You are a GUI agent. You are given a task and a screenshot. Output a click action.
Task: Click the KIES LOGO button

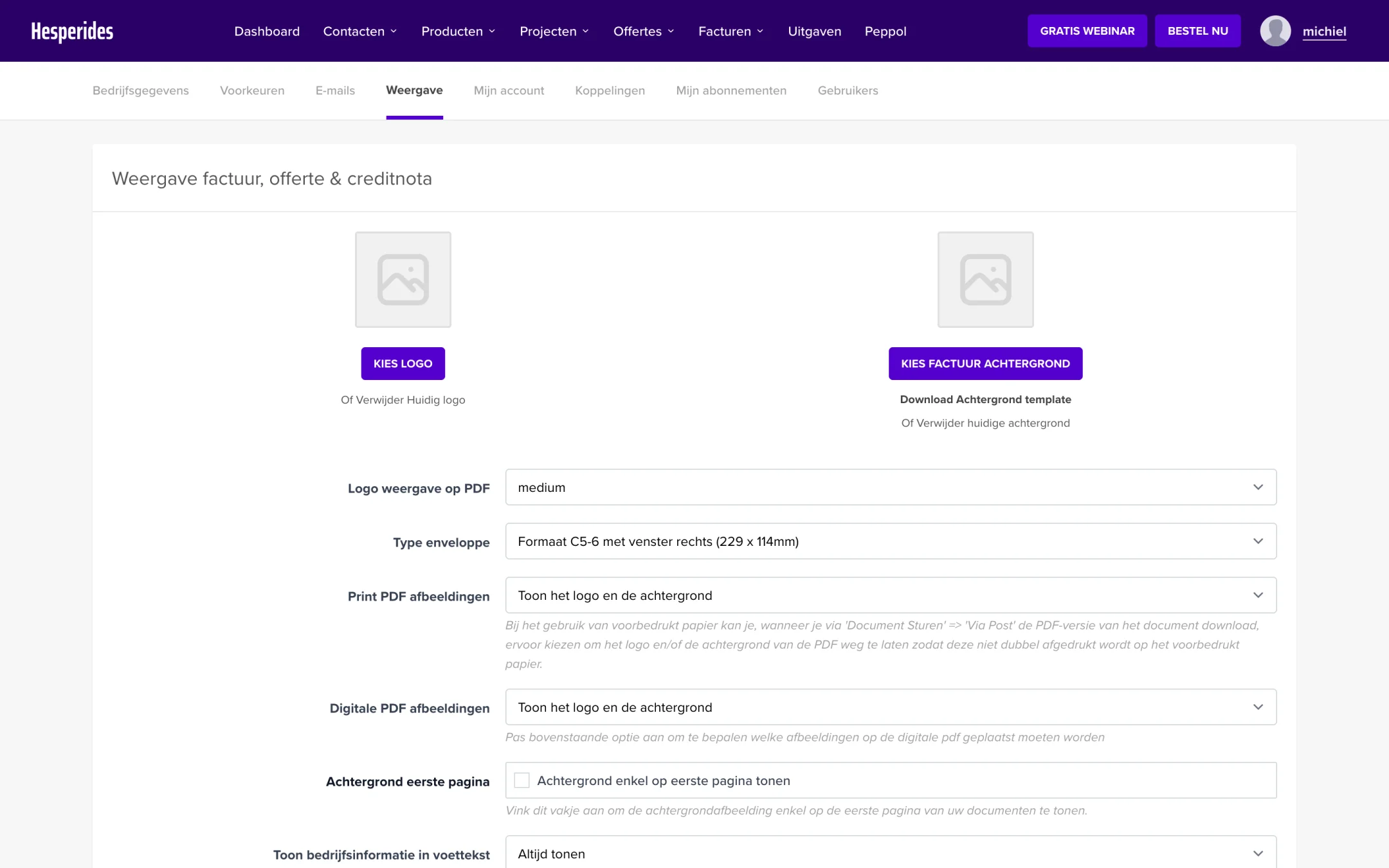pyautogui.click(x=403, y=363)
